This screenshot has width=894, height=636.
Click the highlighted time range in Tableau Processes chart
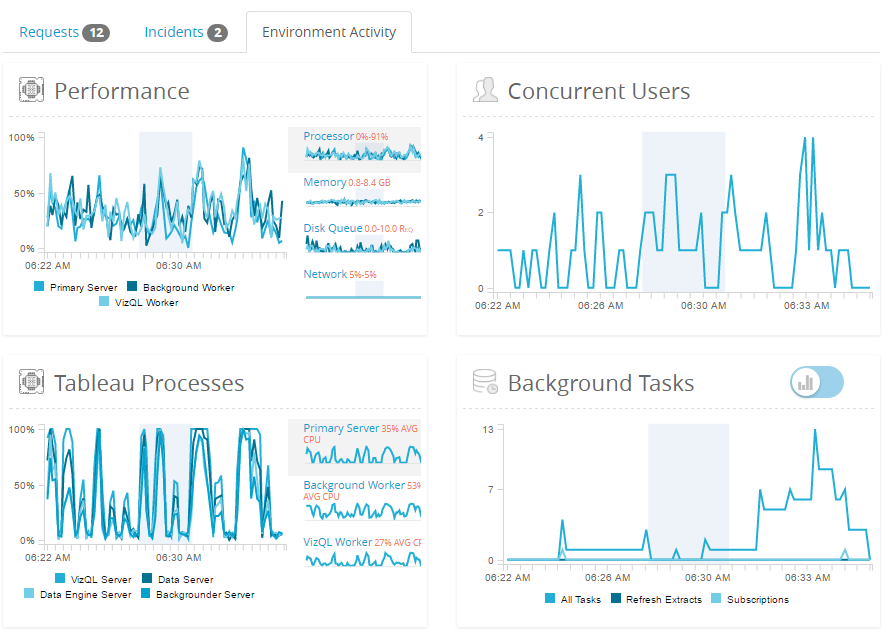pyautogui.click(x=165, y=483)
